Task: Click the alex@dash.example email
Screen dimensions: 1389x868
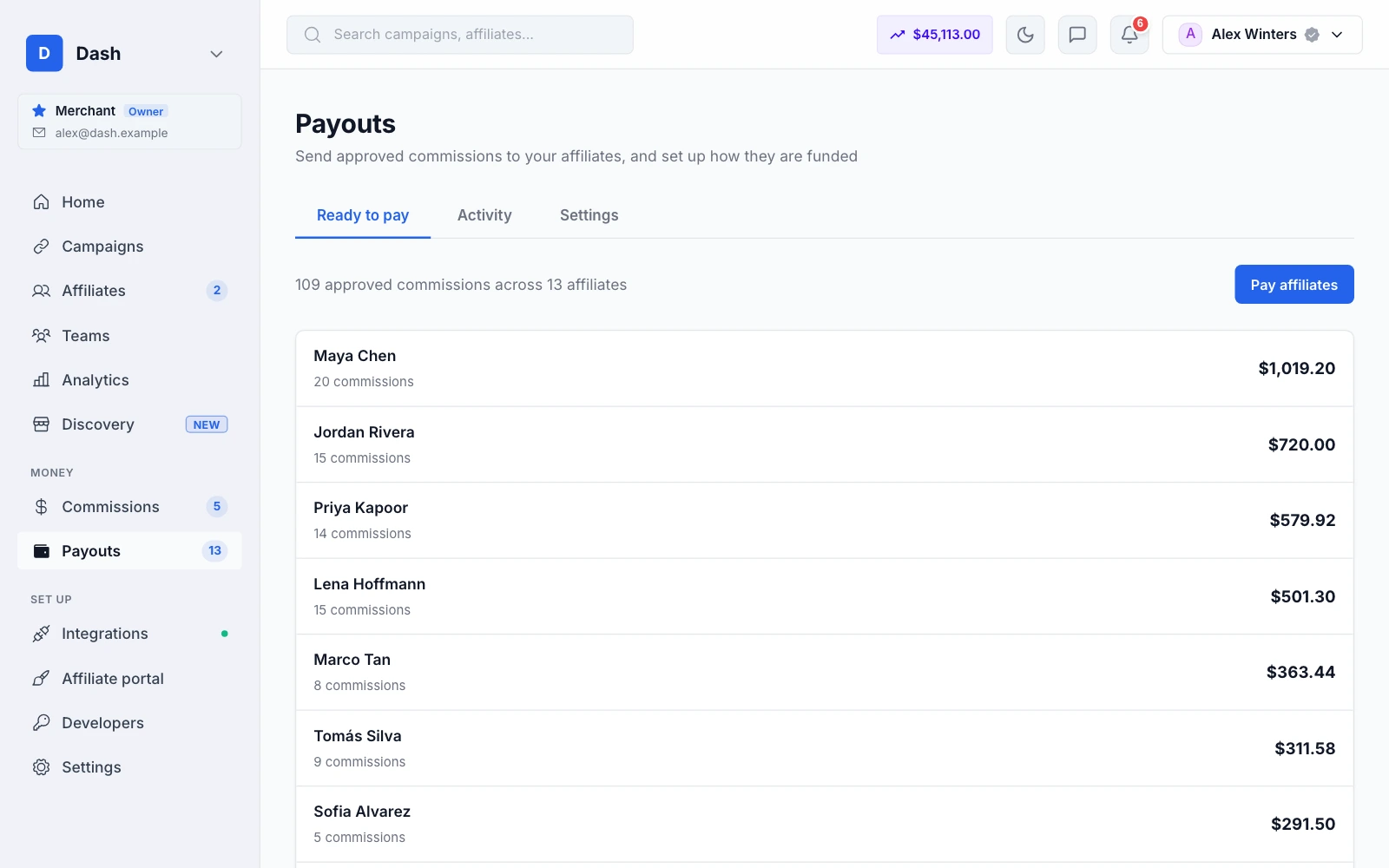Action: pyautogui.click(x=111, y=133)
